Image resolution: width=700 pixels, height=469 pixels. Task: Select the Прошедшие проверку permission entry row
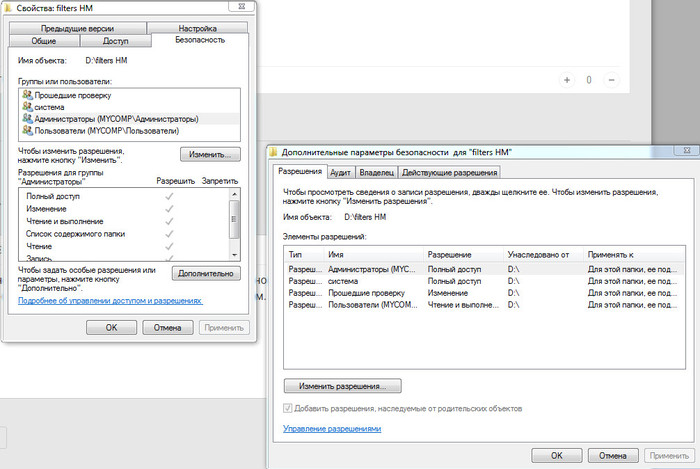coord(484,293)
